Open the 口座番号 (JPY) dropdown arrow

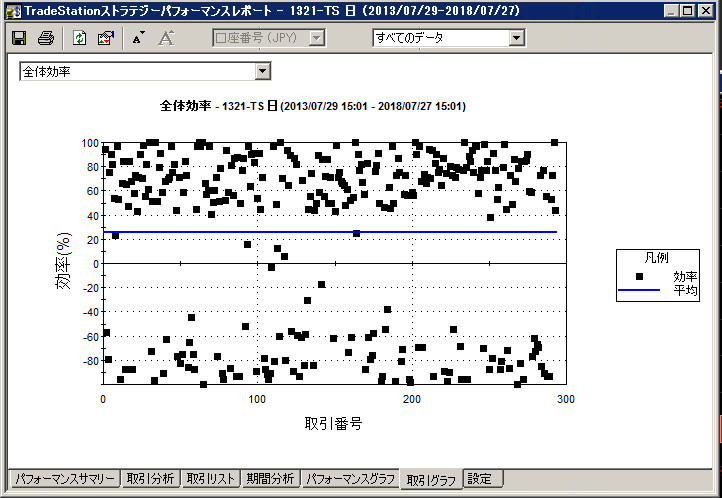[316, 38]
